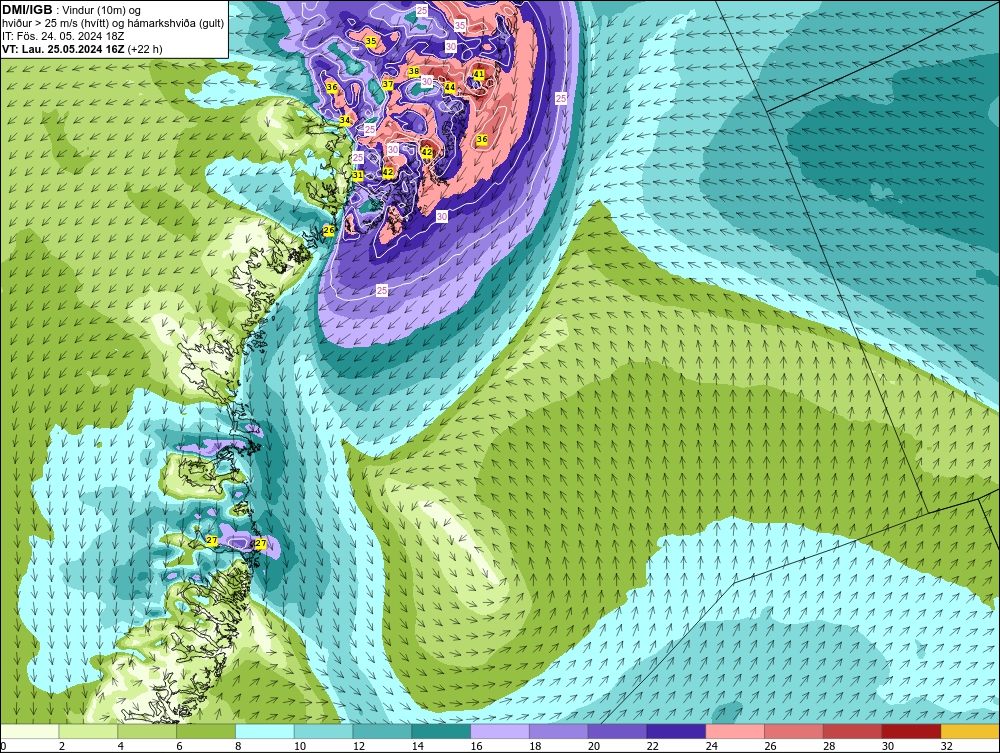The image size is (1000, 753).
Task: Click the 24–26 m/s pink legend swatch
Action: click(735, 731)
